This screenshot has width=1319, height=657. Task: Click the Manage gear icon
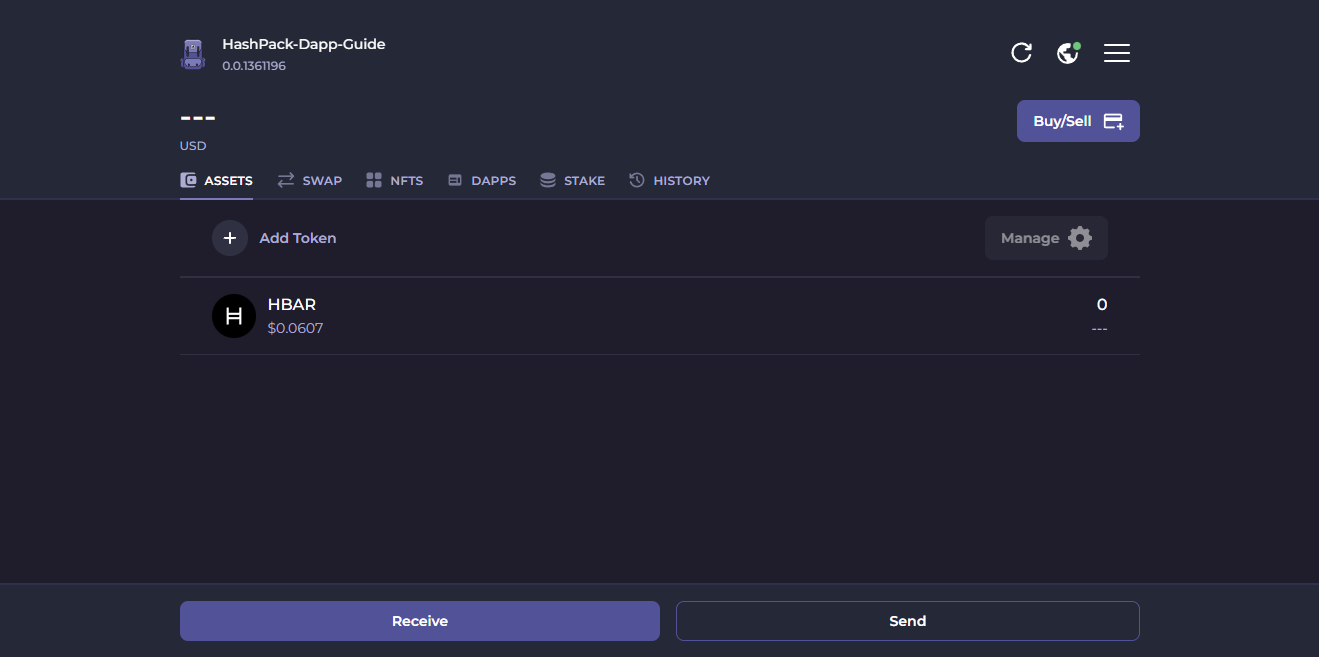coord(1080,238)
